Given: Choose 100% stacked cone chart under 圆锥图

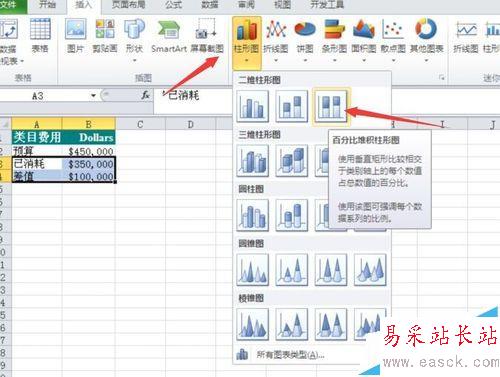Looking at the screenshot, I should pyautogui.click(x=331, y=270).
